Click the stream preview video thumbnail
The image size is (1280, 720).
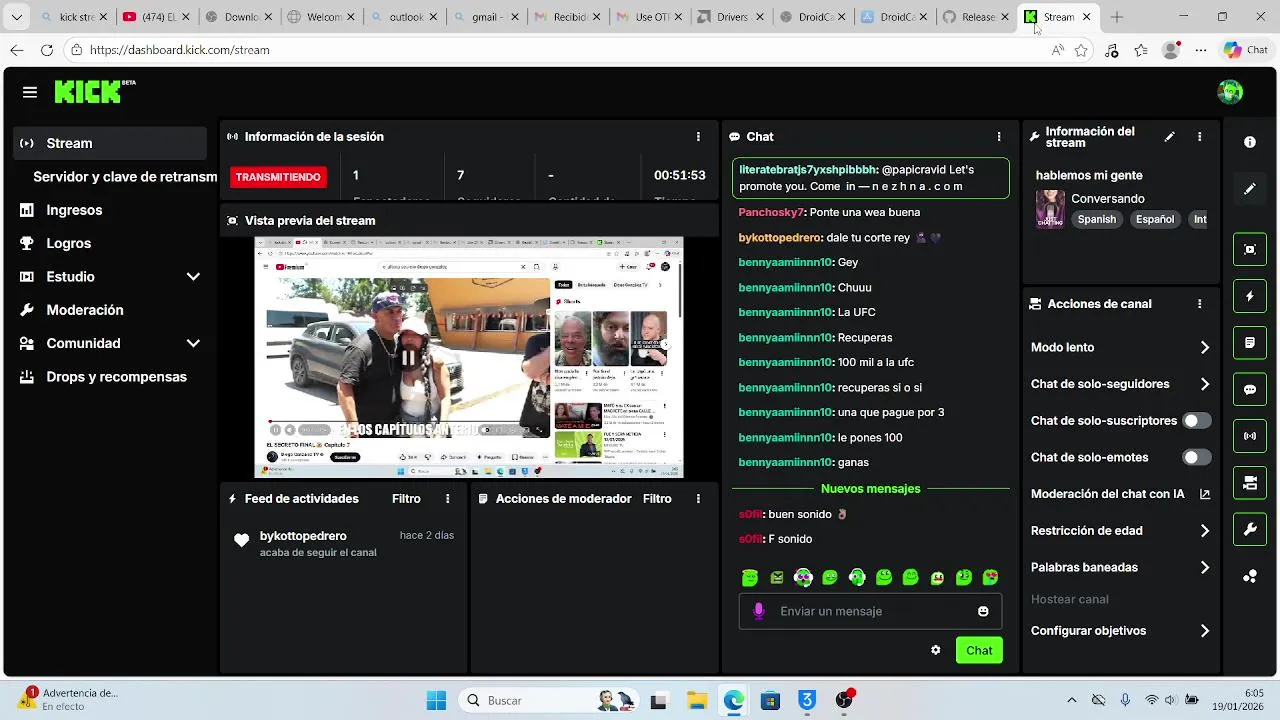(469, 358)
